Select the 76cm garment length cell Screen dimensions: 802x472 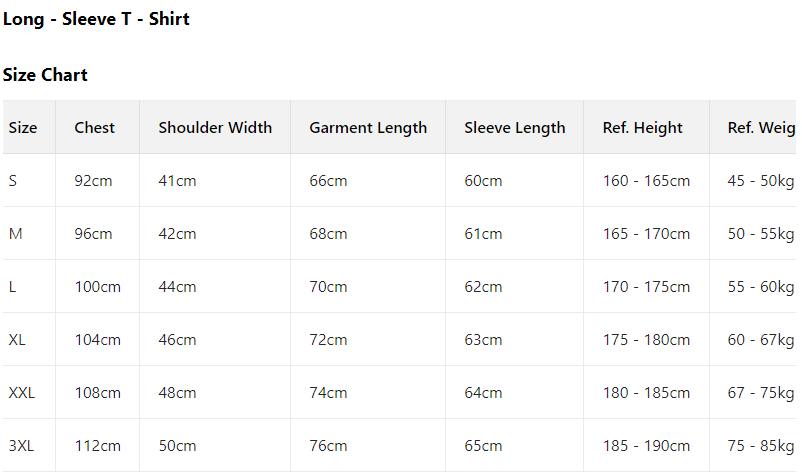(328, 446)
